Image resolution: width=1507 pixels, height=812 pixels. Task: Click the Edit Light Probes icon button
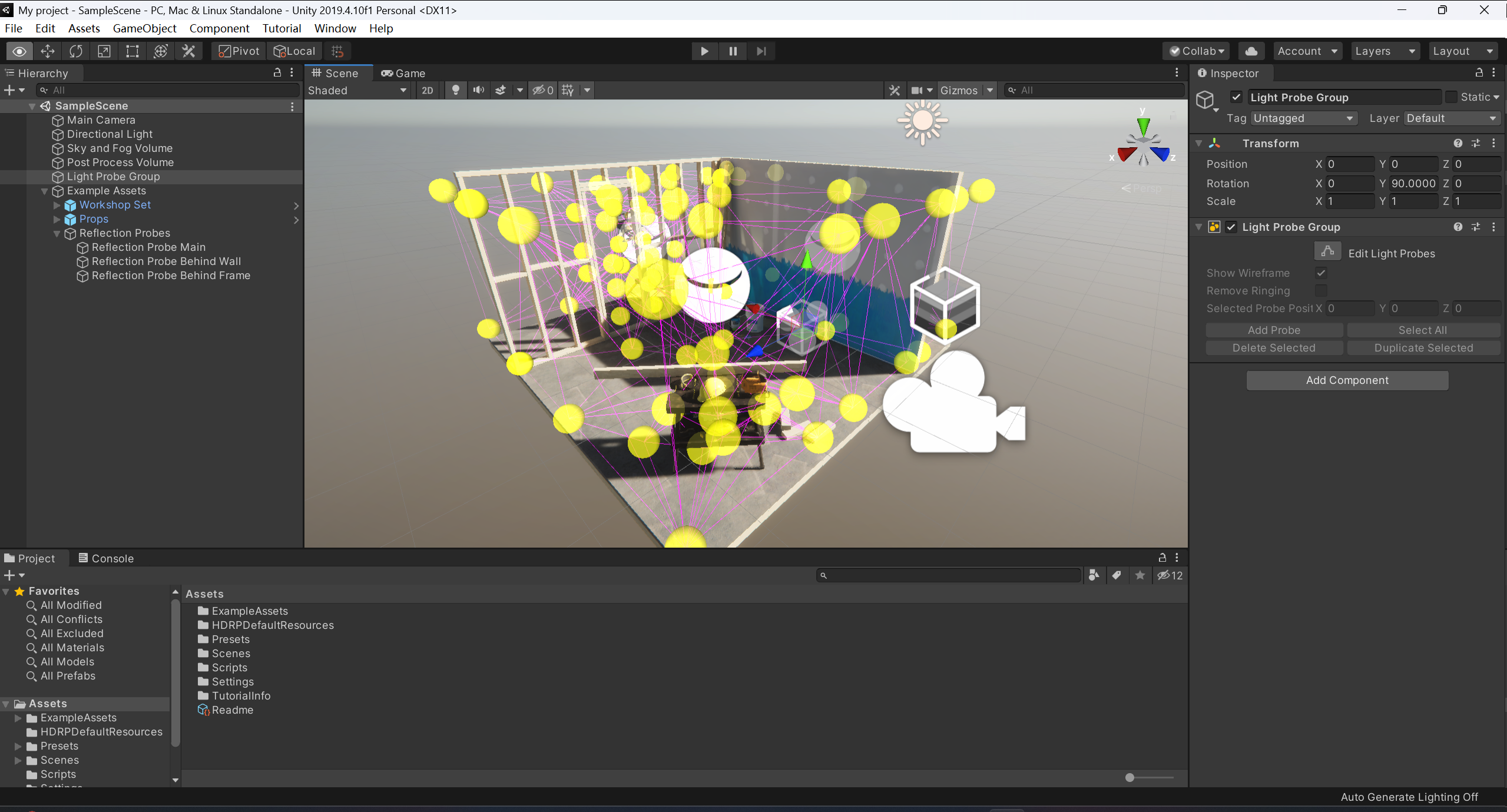(x=1327, y=252)
